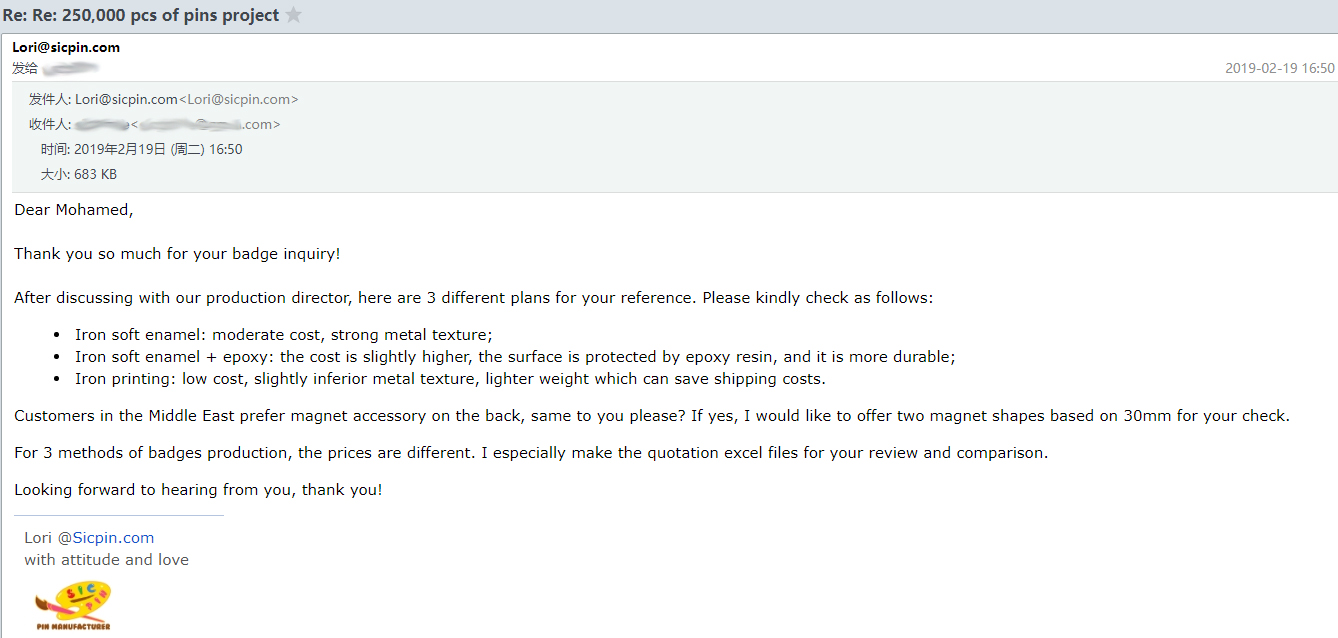Click the sentence about magnet accessory
This screenshot has height=638, width=1338.
(652, 416)
